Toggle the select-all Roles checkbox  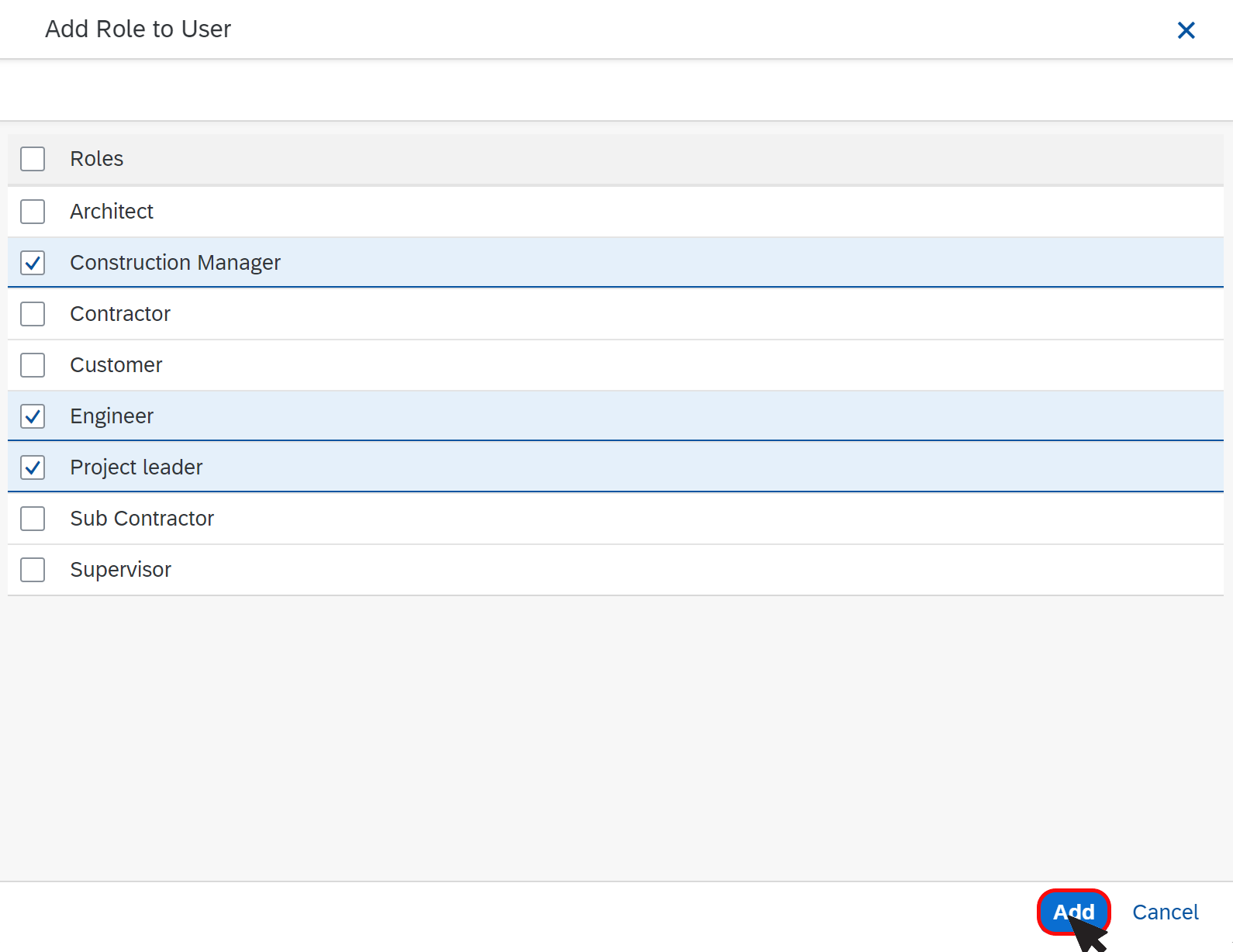(x=33, y=159)
